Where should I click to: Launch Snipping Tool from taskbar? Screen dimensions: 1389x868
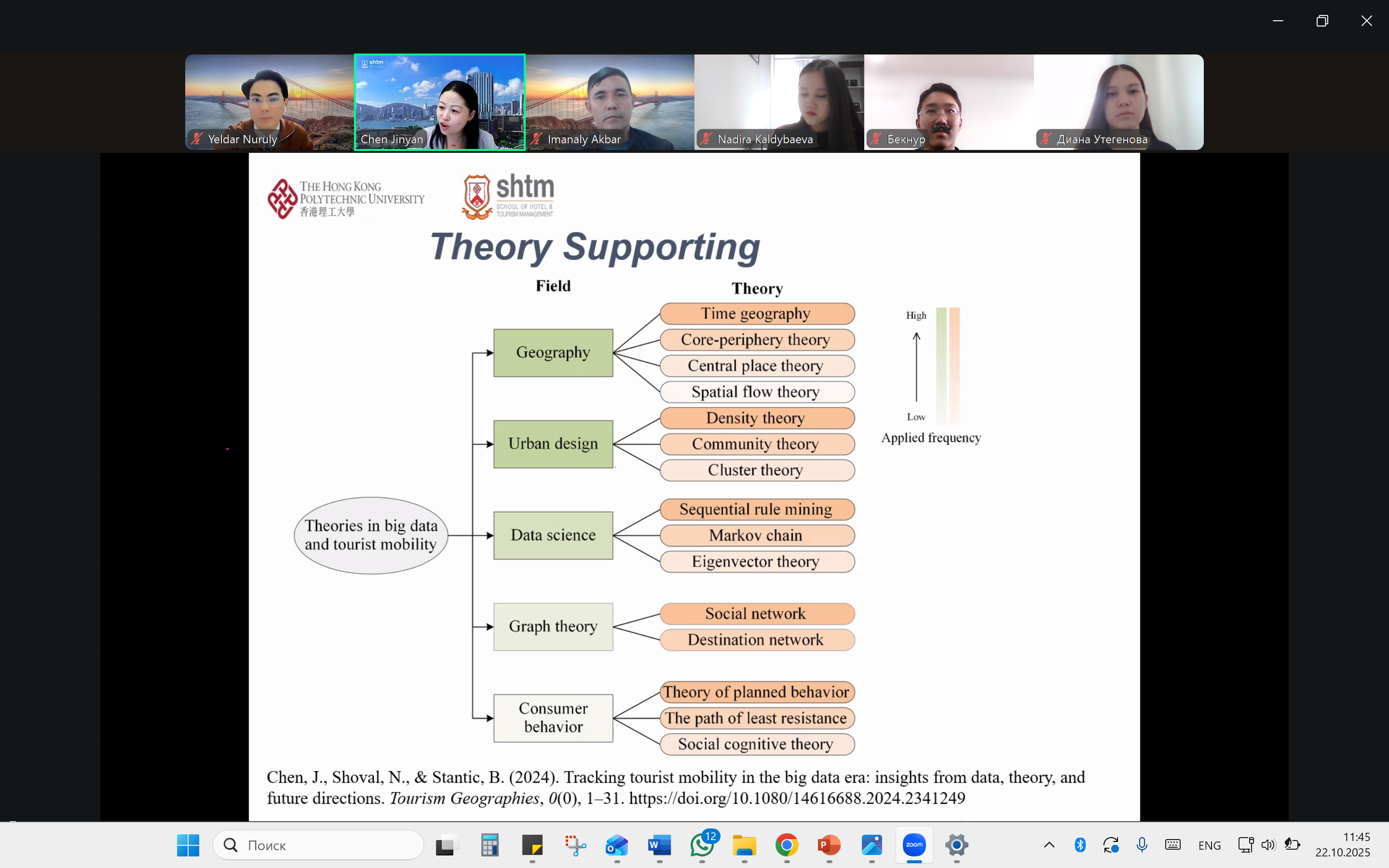click(574, 844)
